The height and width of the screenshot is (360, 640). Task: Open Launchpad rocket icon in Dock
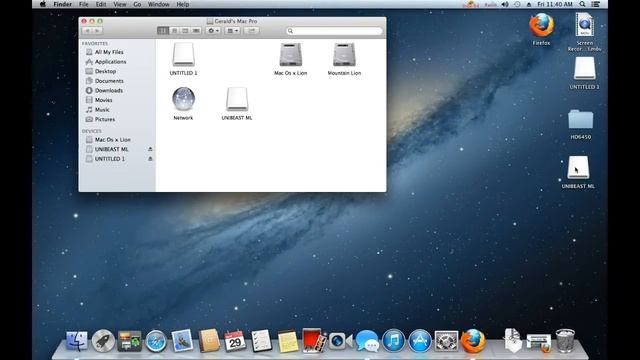(x=103, y=341)
